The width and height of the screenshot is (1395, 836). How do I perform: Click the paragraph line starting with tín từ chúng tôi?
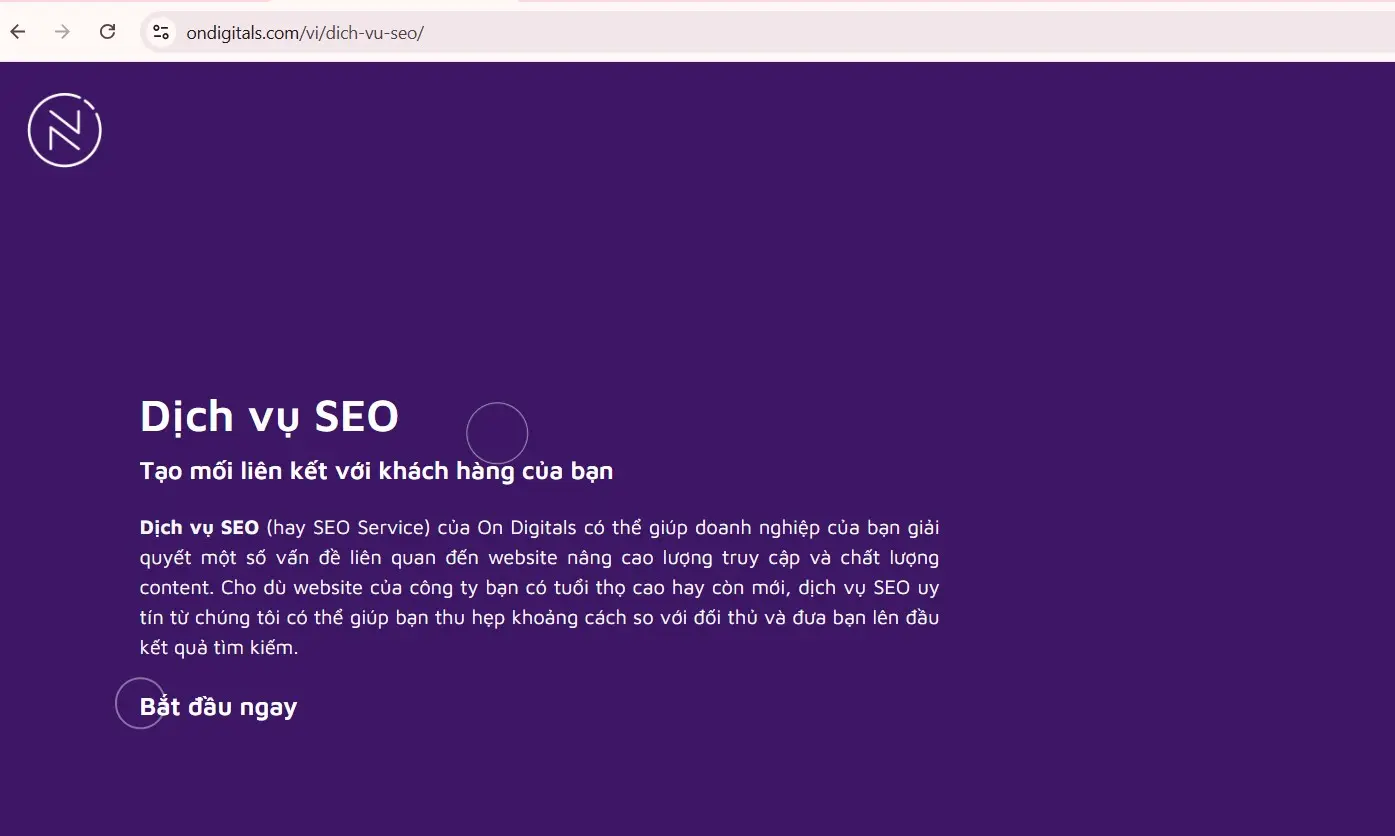click(539, 617)
